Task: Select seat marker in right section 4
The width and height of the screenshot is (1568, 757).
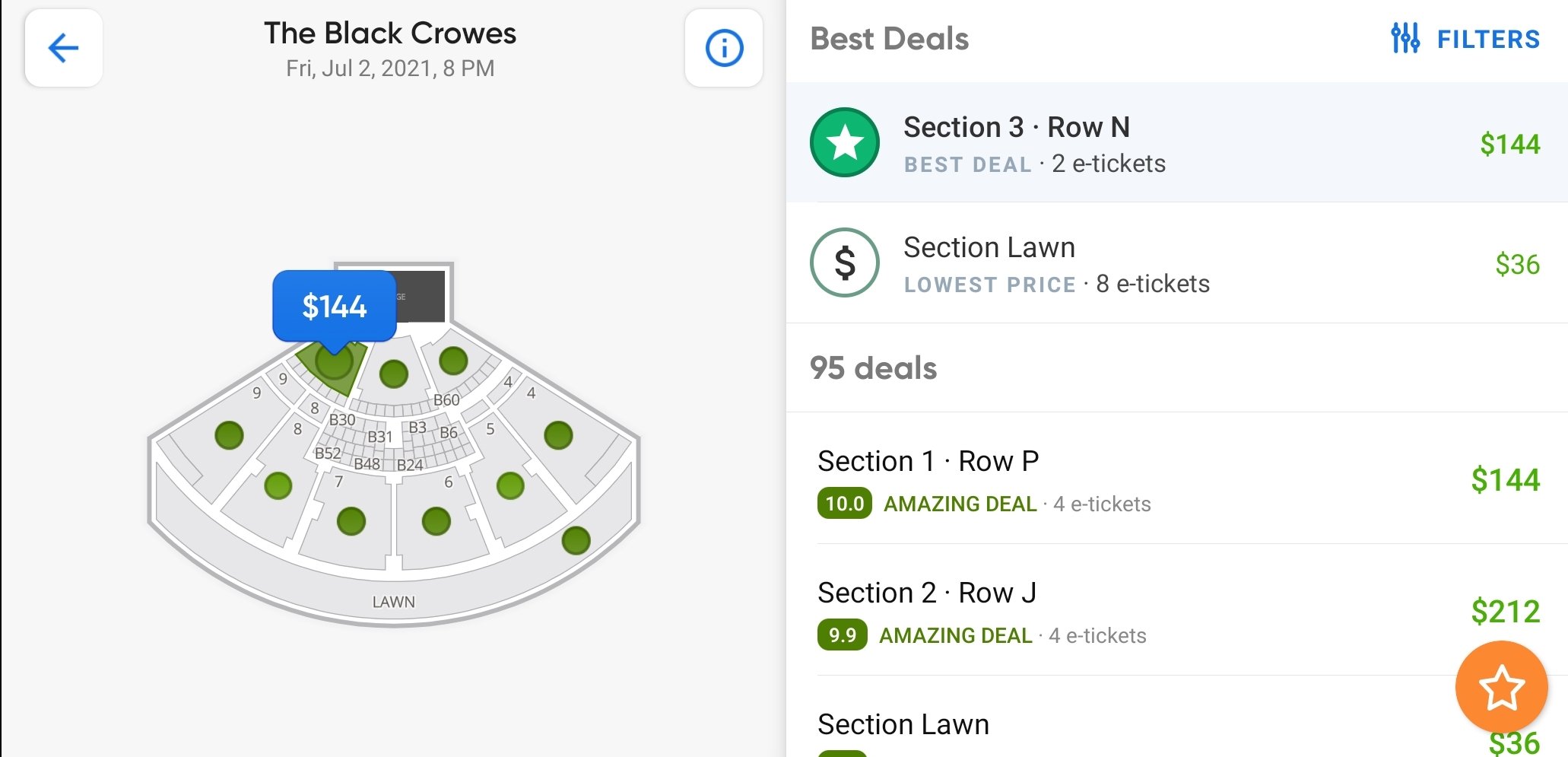Action: pyautogui.click(x=558, y=435)
